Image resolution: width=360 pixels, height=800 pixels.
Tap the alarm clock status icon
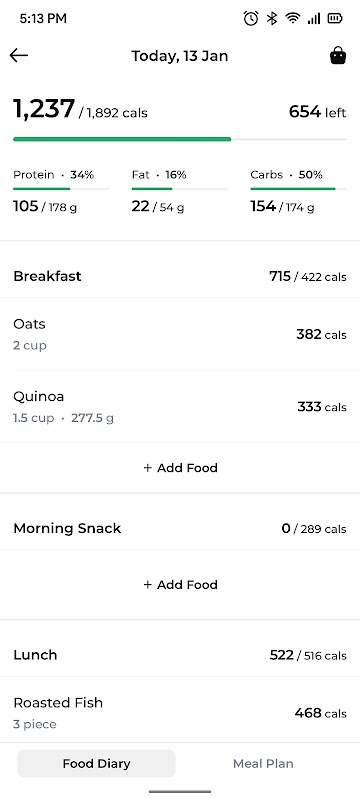(x=250, y=19)
